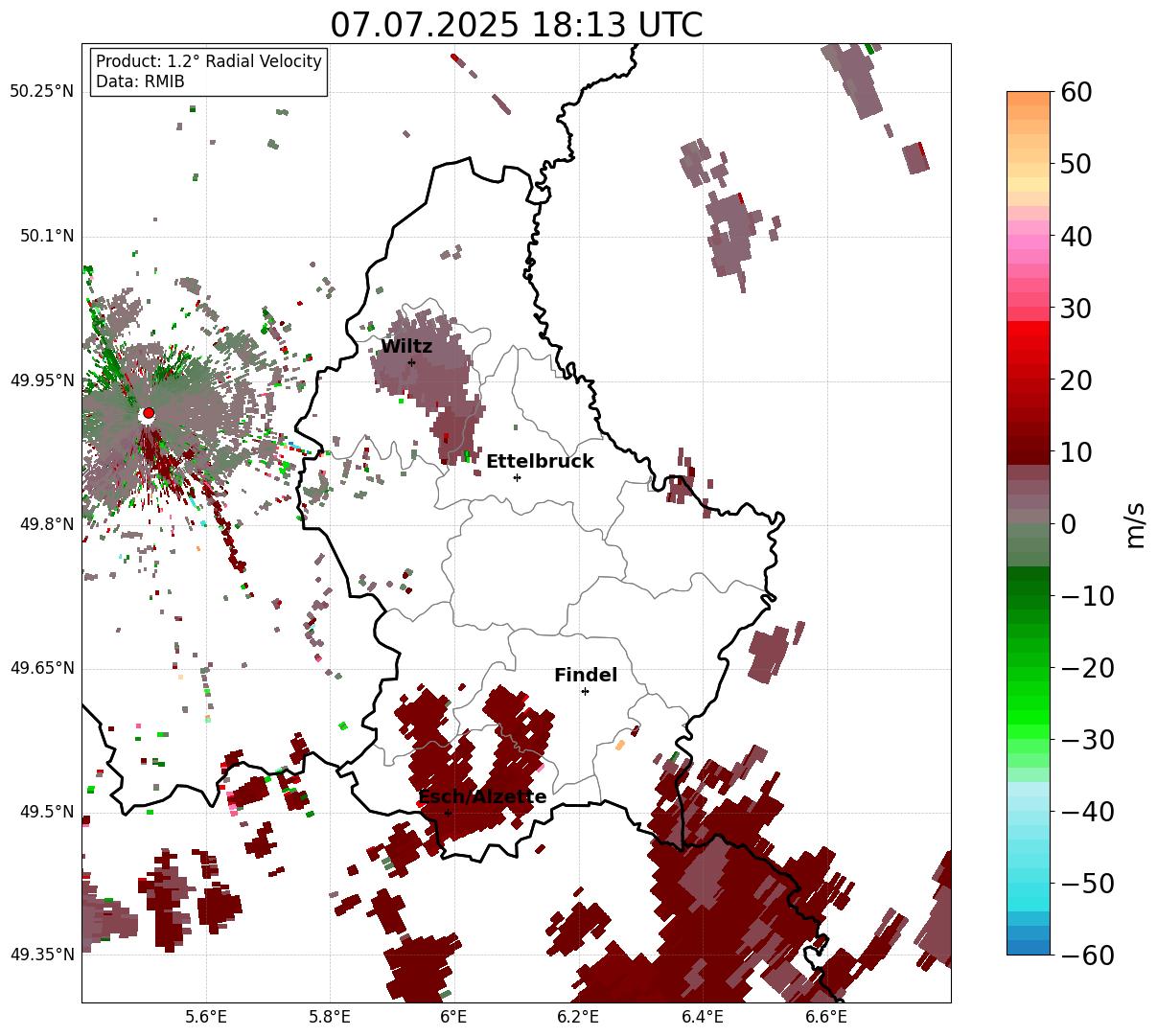Click the colorbar tick label 20

coord(1076,380)
